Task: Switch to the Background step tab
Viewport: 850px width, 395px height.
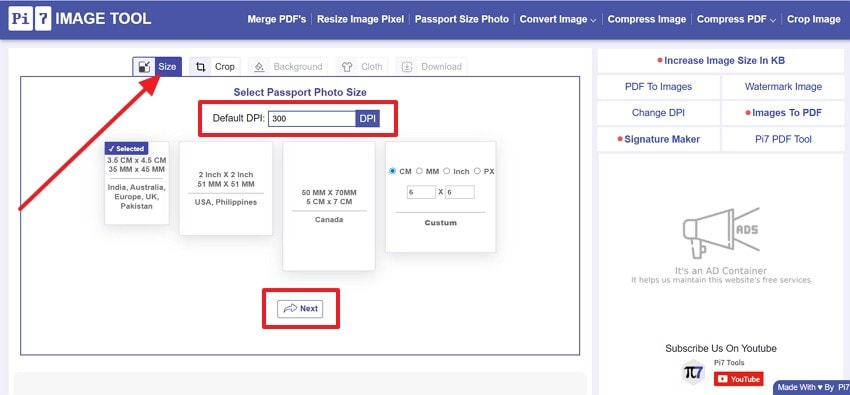Action: [x=288, y=67]
